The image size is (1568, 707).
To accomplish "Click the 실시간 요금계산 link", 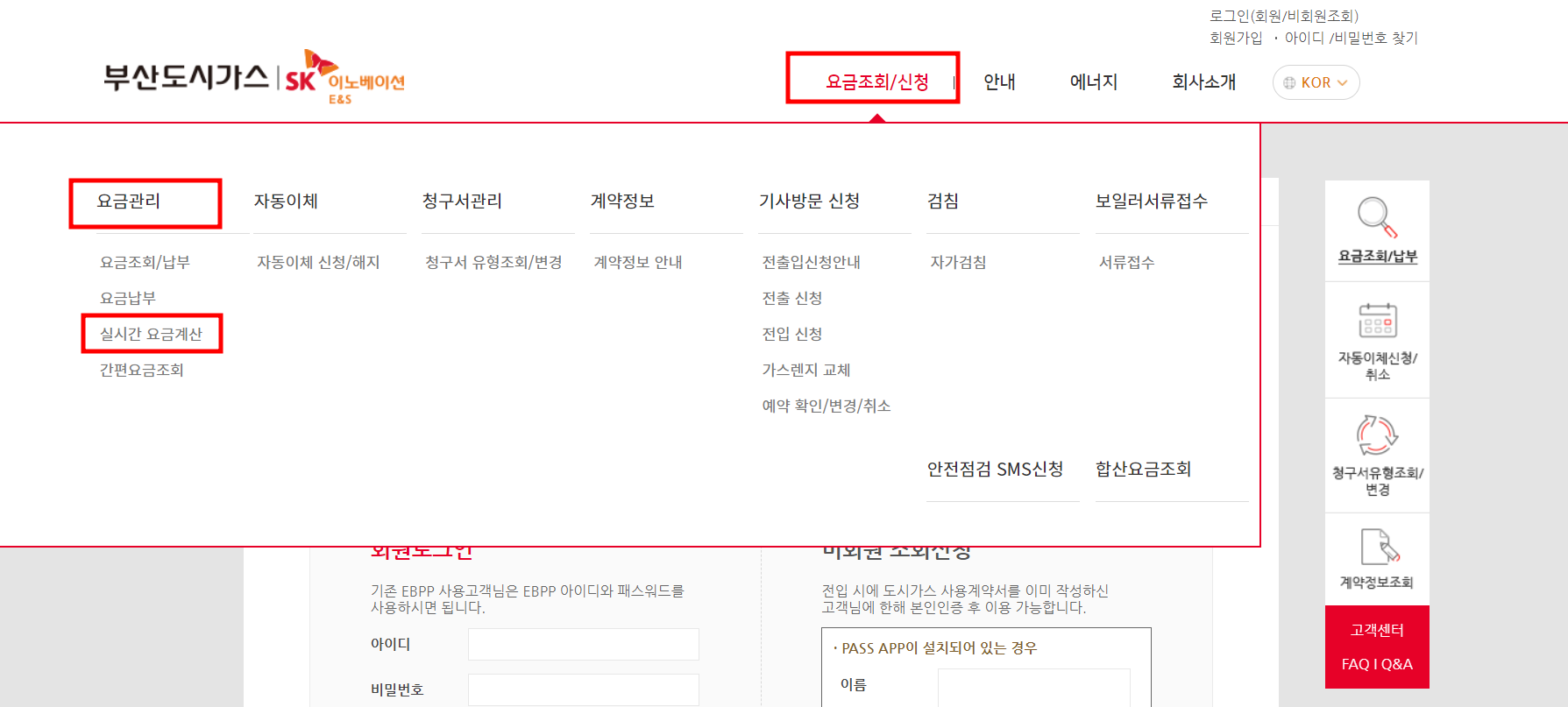I will [x=151, y=334].
